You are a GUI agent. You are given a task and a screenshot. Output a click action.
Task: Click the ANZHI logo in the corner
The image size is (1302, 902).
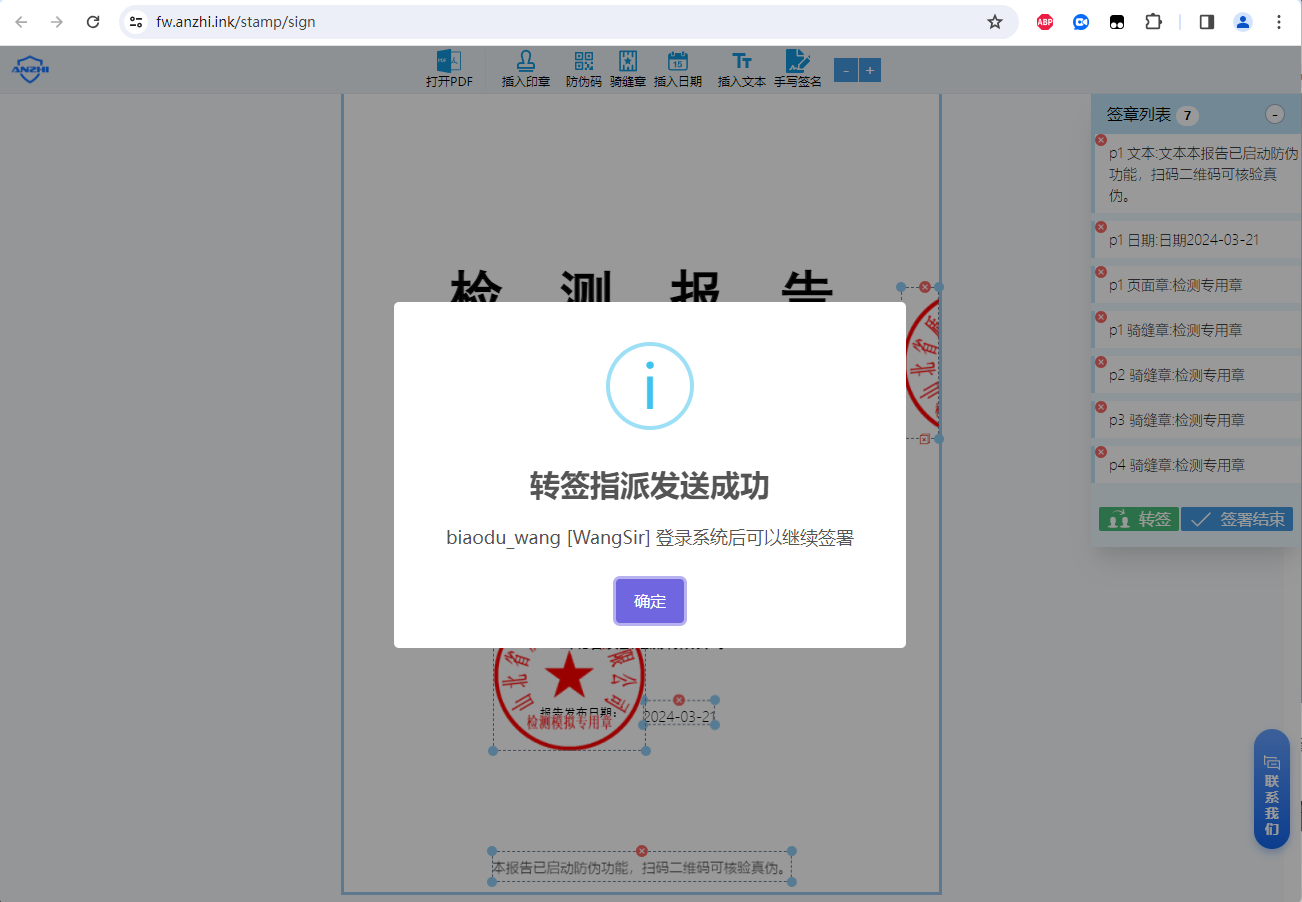29,69
